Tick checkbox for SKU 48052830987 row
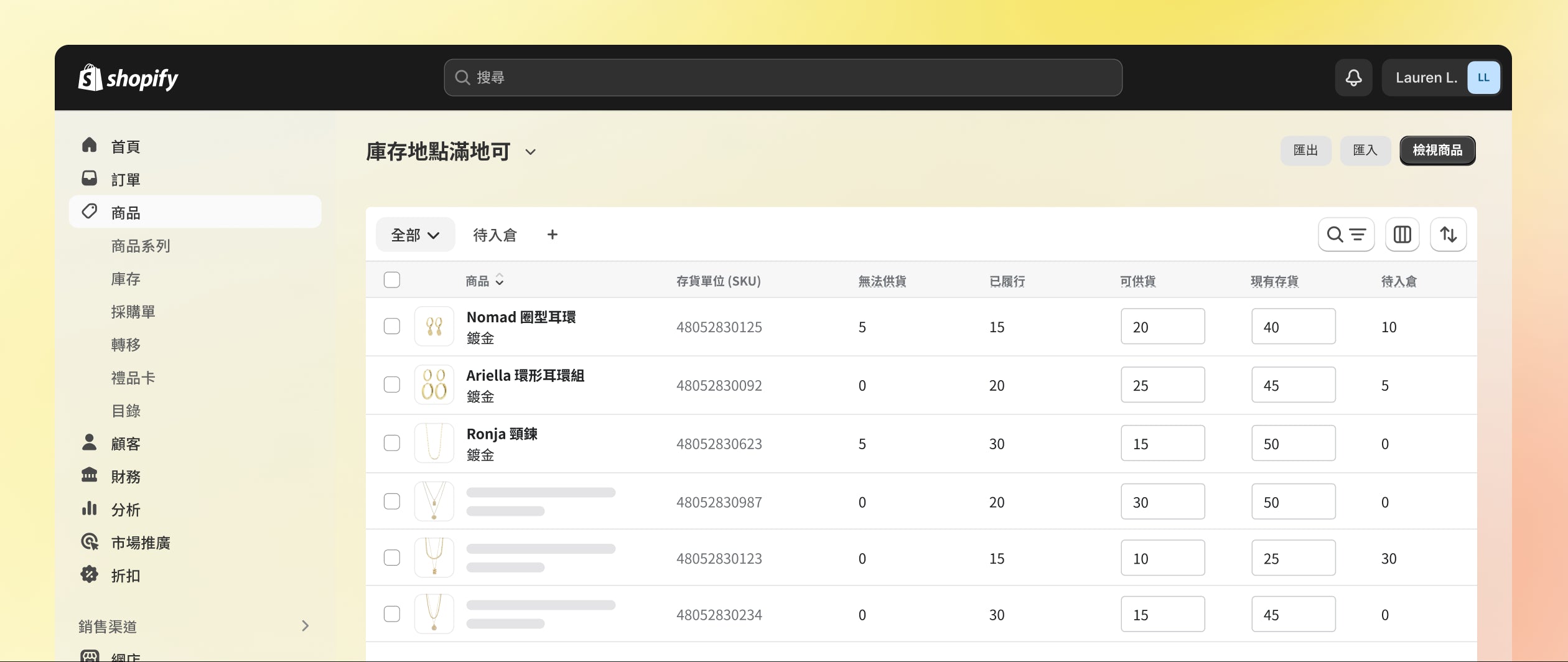Image resolution: width=1568 pixels, height=662 pixels. tap(392, 501)
